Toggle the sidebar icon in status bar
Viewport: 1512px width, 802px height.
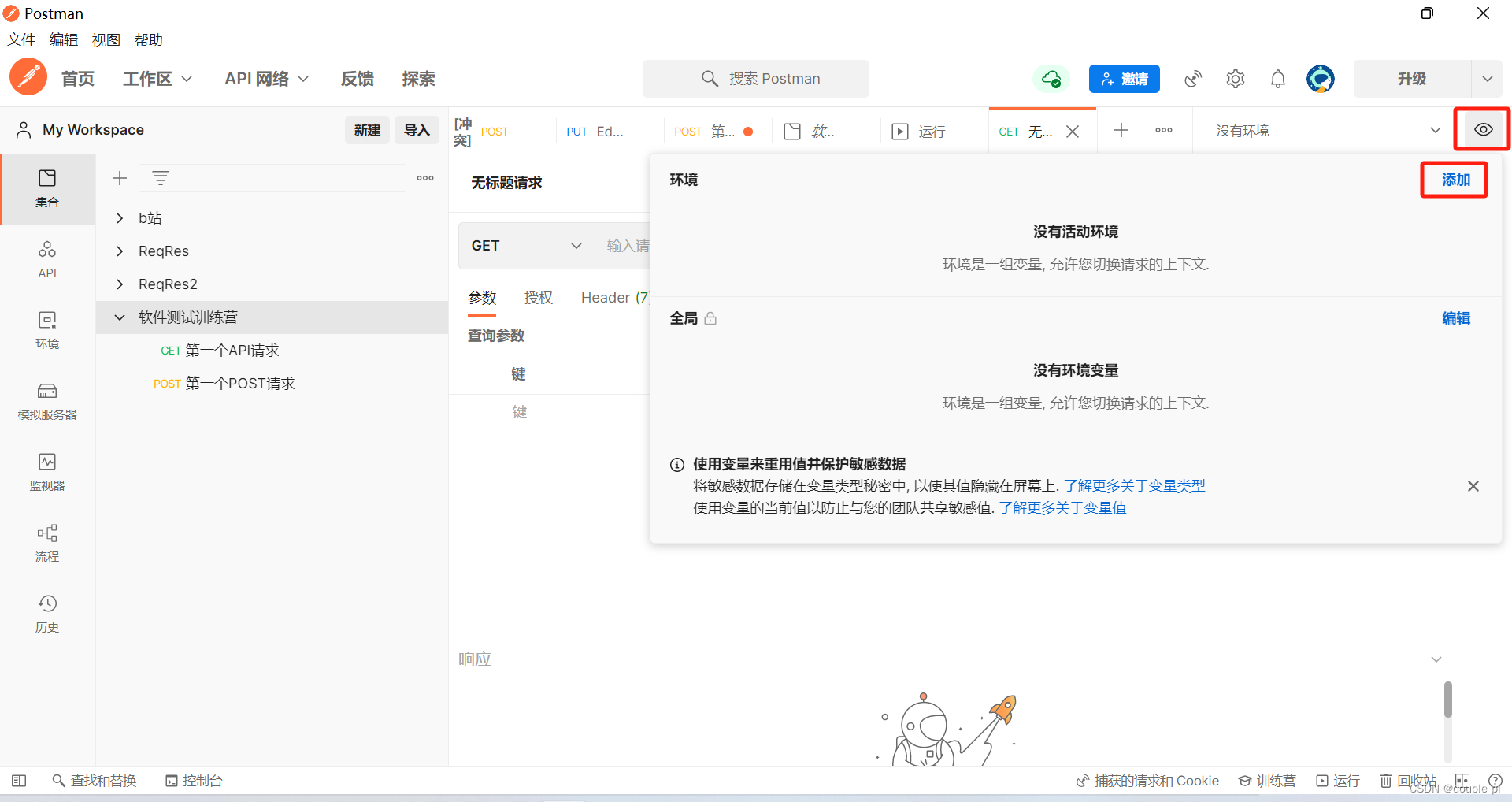(19, 781)
